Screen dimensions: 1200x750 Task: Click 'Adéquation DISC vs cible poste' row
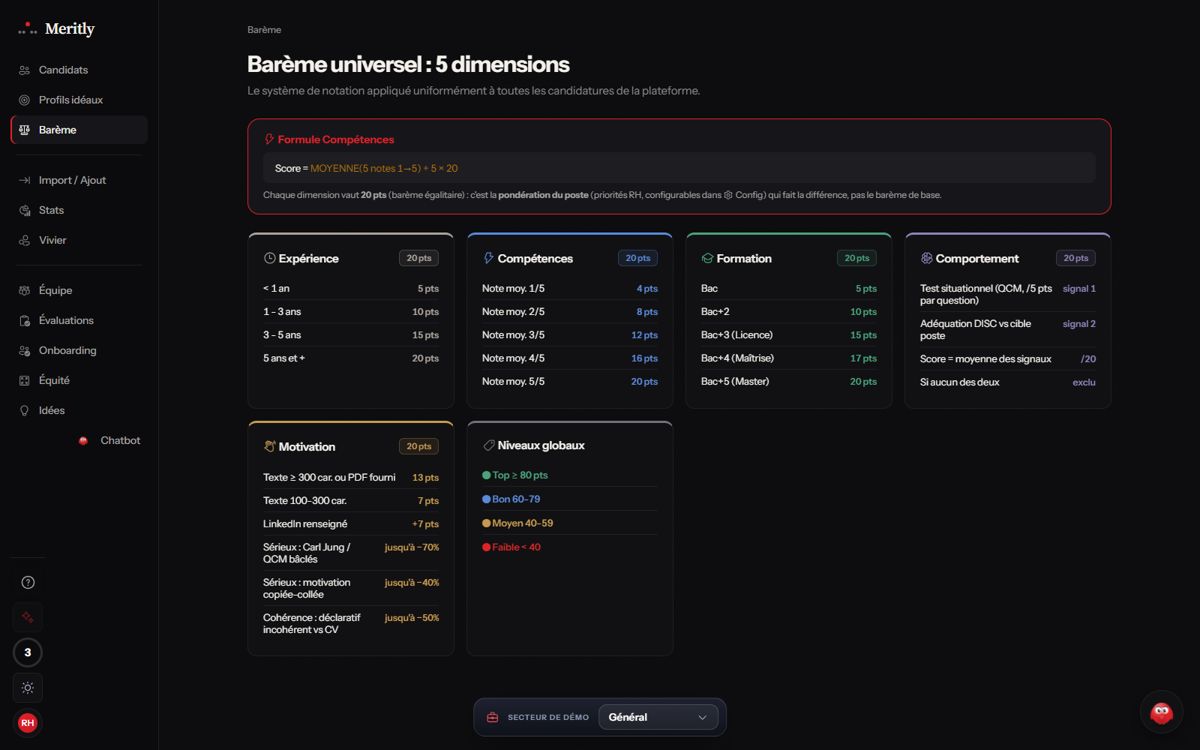(1008, 330)
